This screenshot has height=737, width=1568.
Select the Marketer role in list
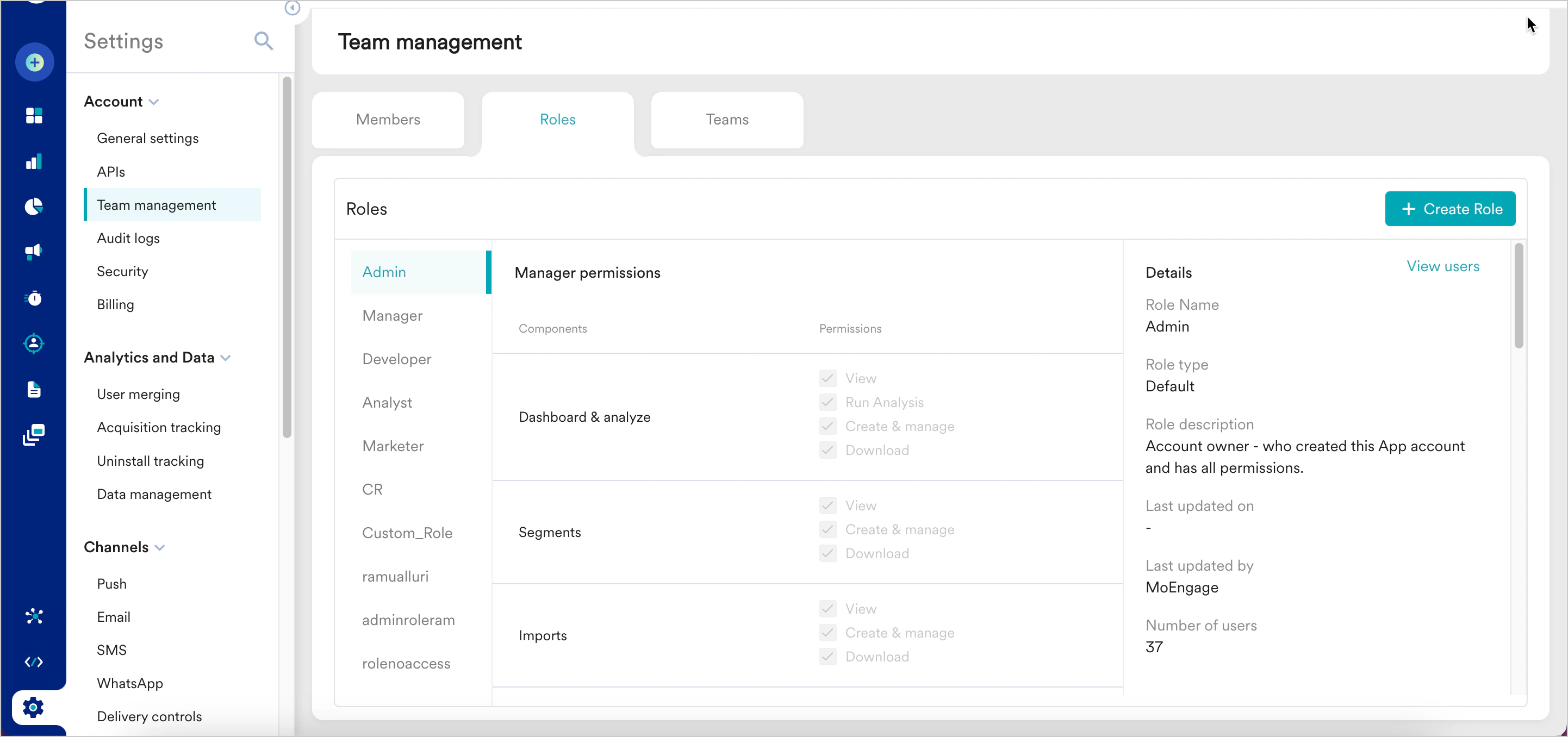[393, 446]
